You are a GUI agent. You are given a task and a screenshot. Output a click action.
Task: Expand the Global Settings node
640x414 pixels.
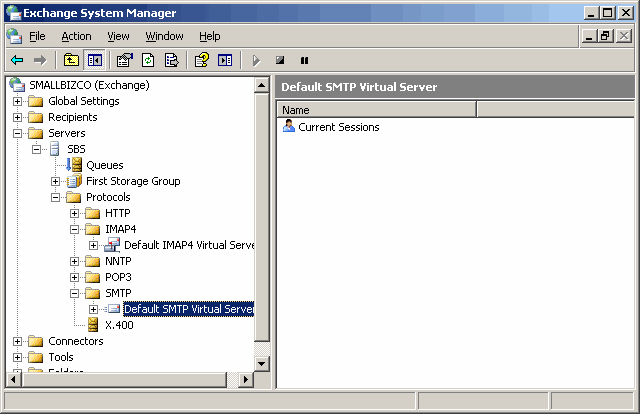tap(17, 101)
